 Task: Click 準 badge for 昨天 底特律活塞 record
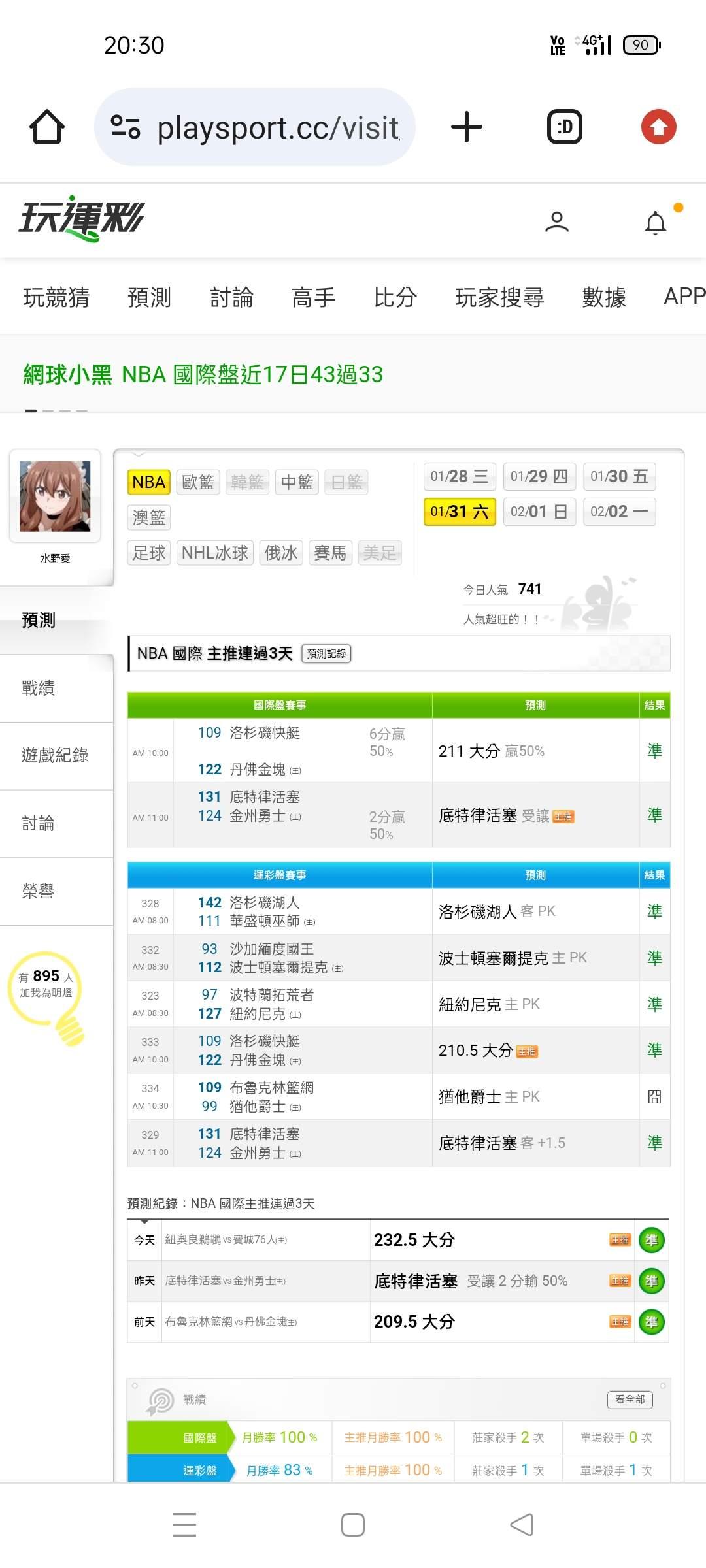[x=652, y=1281]
